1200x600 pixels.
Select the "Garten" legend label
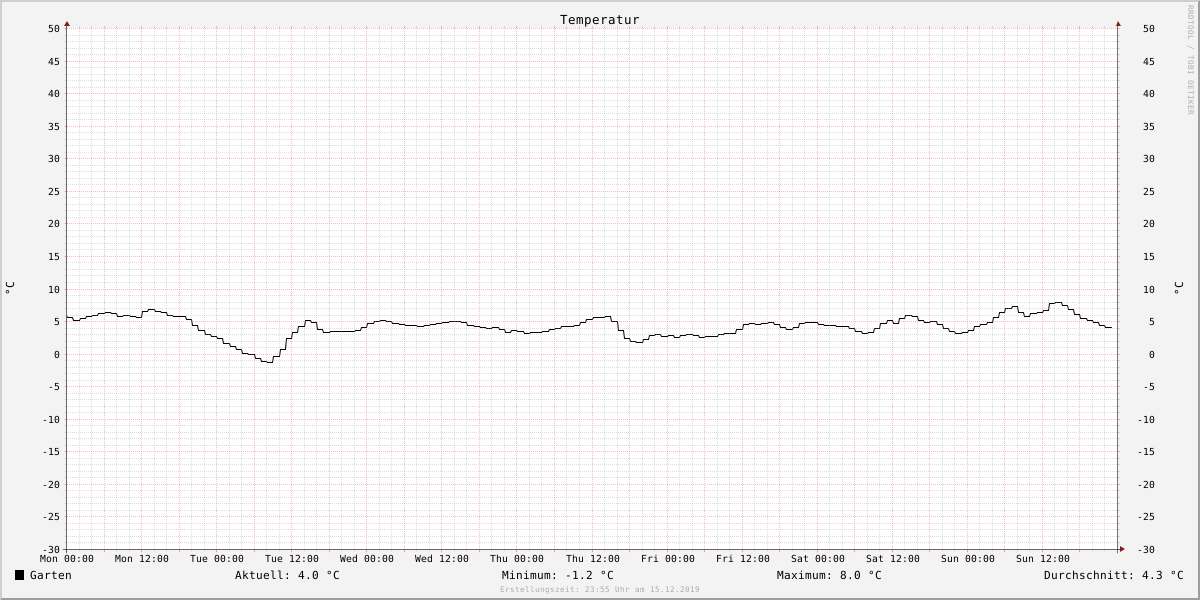[x=50, y=575]
